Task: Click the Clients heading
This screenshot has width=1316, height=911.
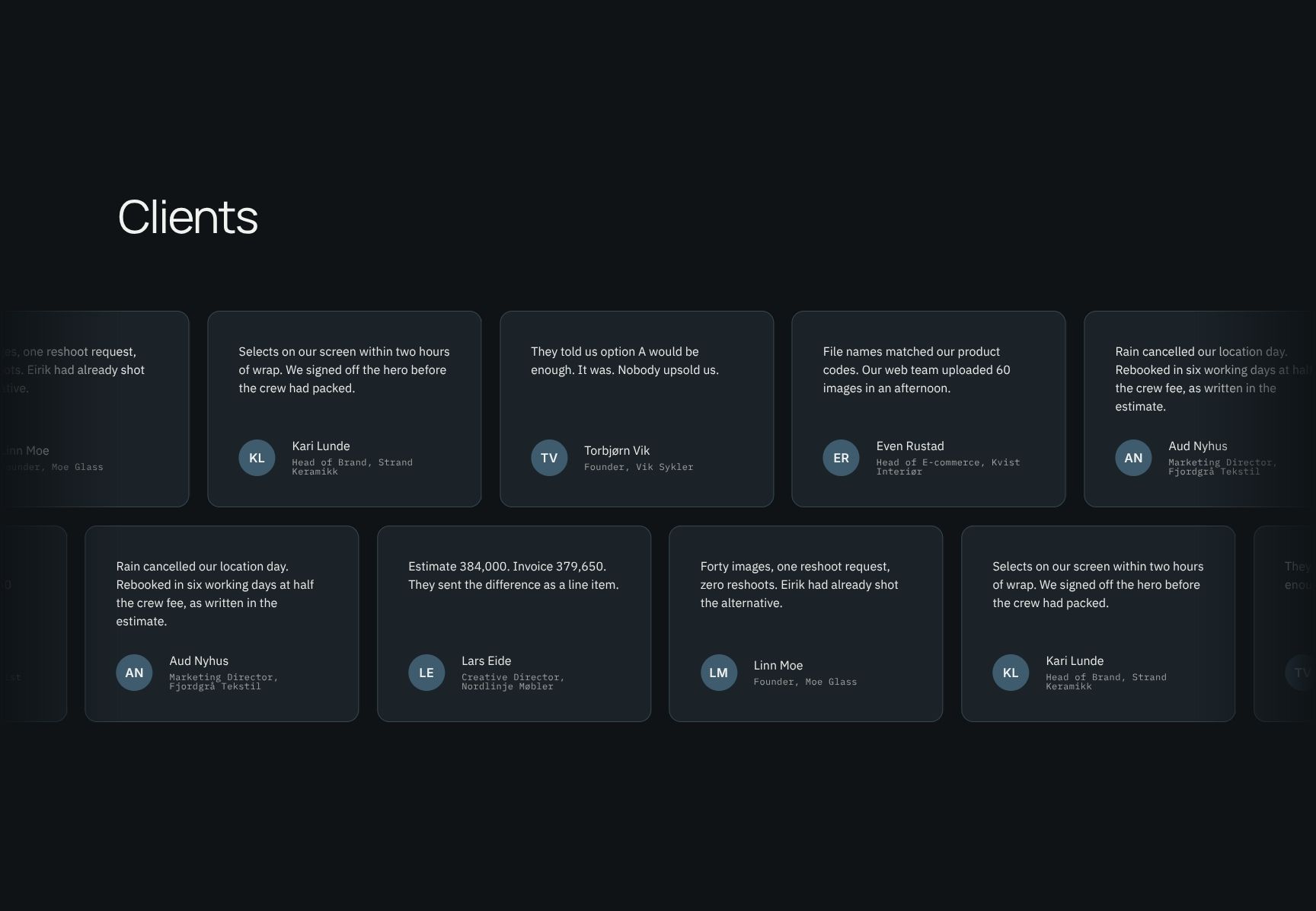Action: 188,217
